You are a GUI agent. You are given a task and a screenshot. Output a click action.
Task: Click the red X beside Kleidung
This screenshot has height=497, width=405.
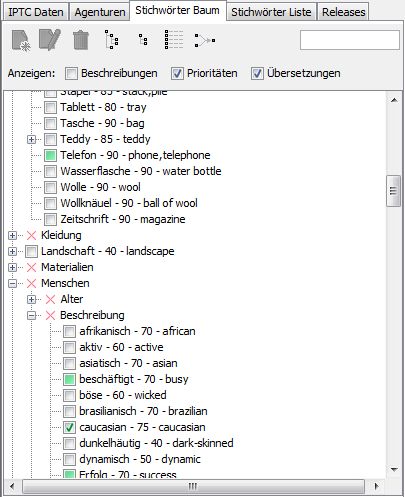[31, 235]
